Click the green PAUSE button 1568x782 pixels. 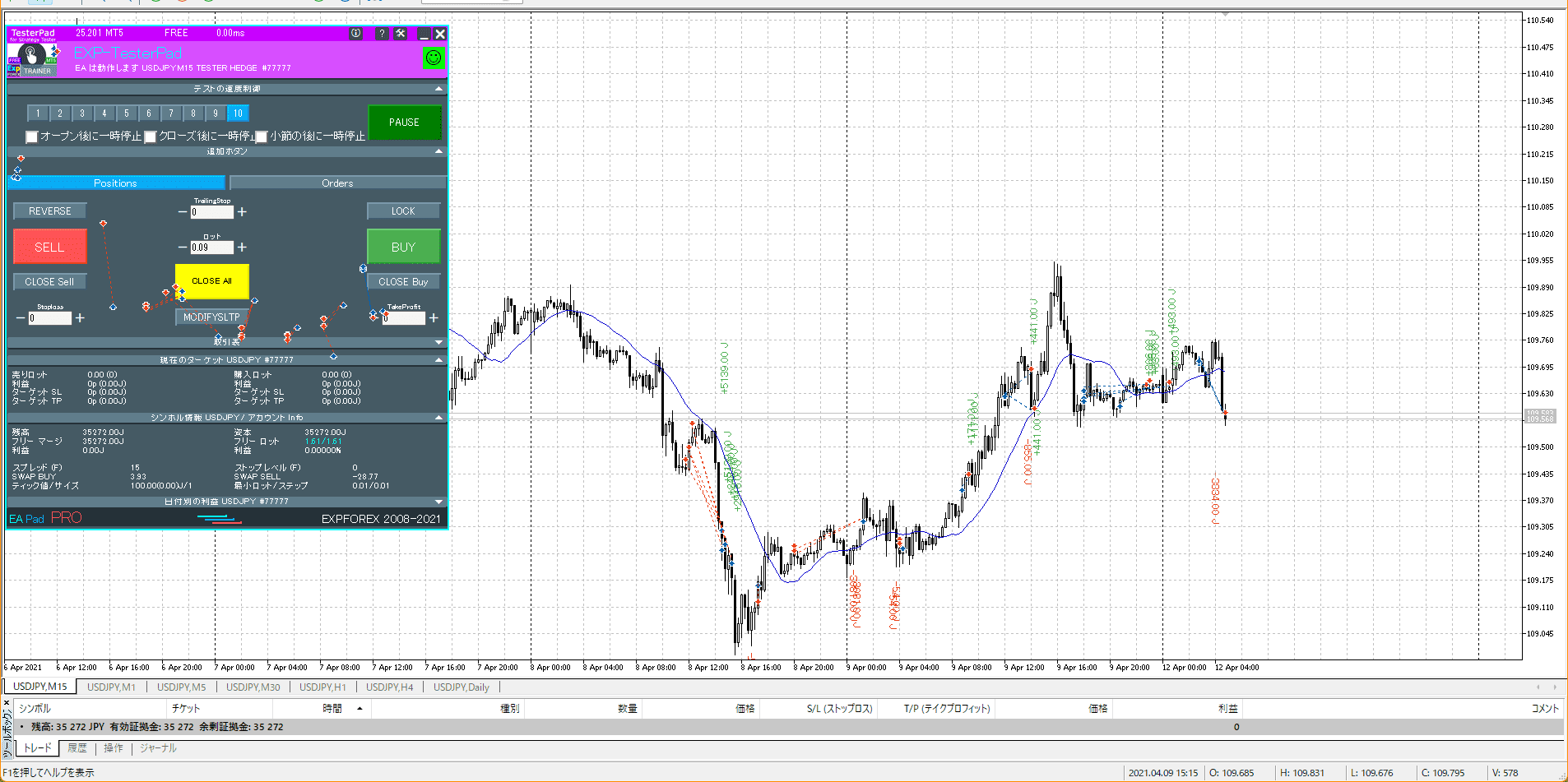point(404,123)
